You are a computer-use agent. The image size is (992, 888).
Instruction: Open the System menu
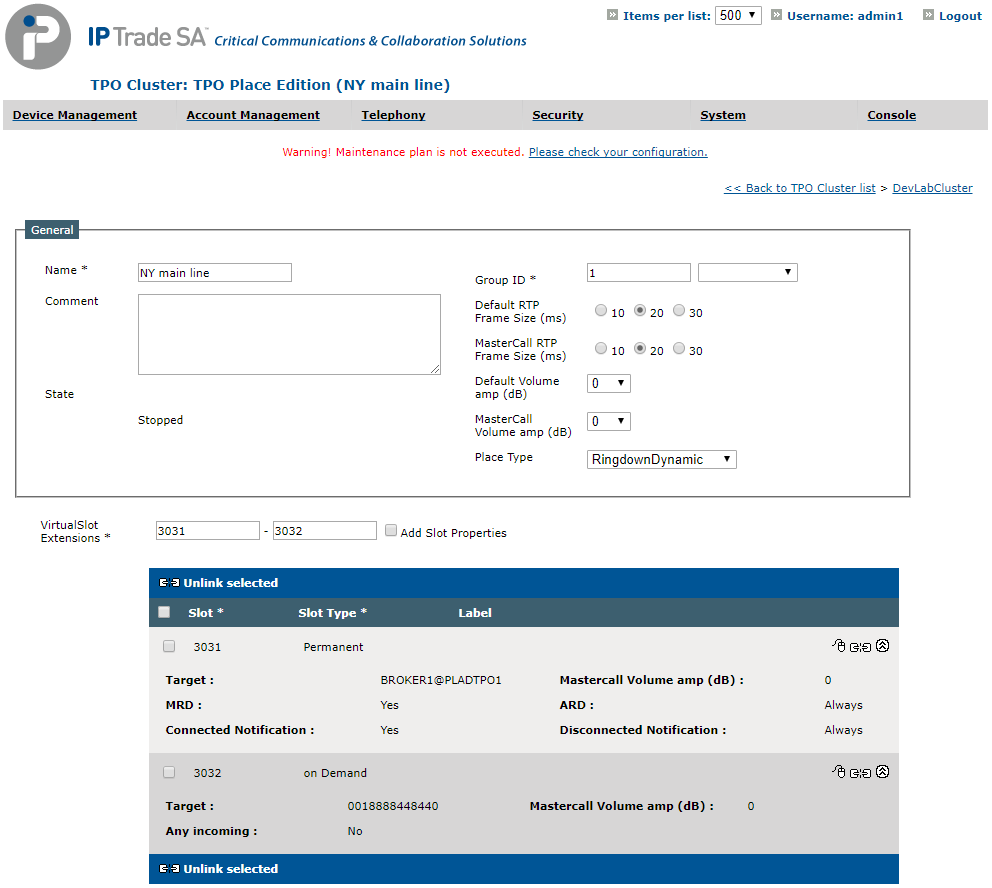[723, 115]
